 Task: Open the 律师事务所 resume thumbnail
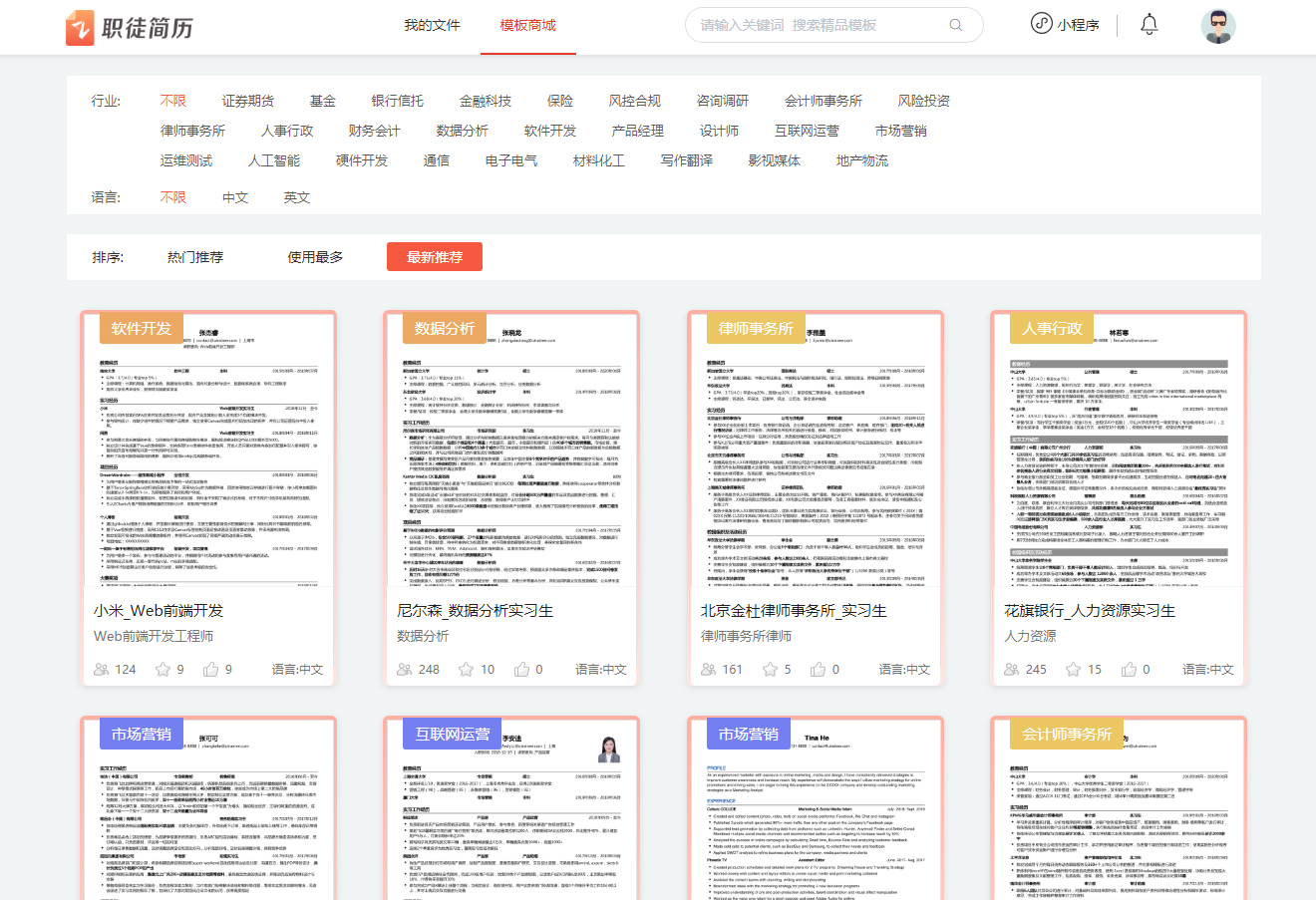816,449
